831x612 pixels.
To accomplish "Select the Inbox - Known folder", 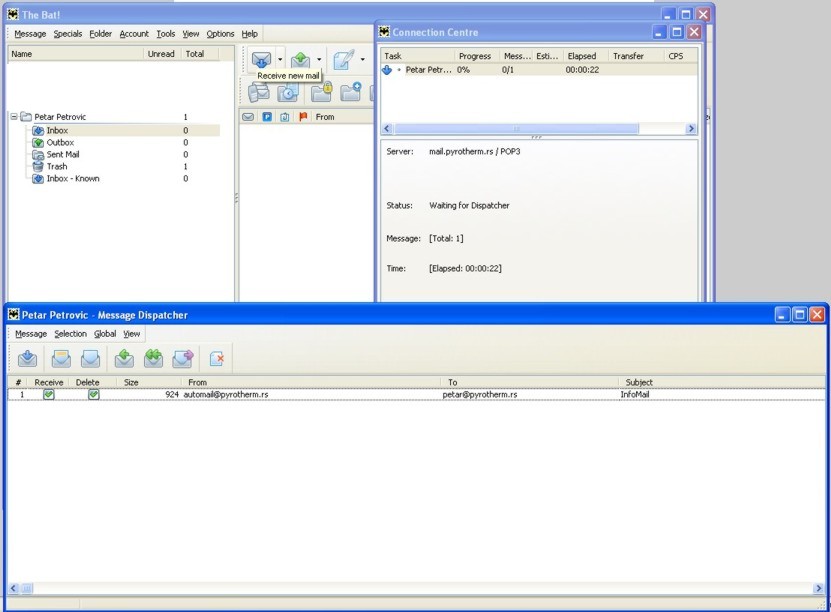I will [73, 179].
